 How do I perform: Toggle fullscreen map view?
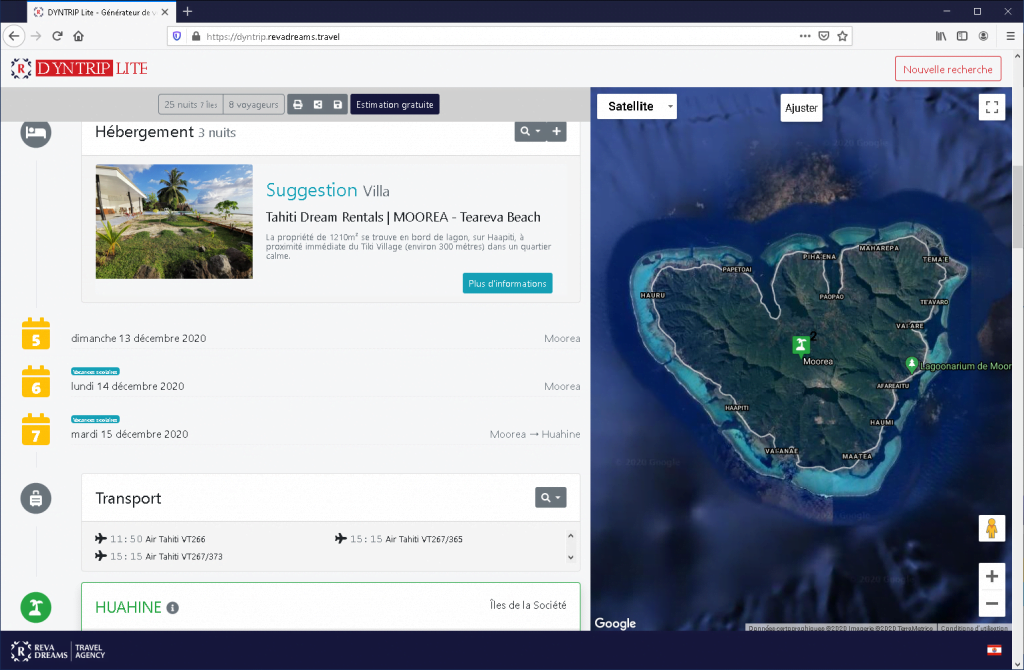coord(991,108)
